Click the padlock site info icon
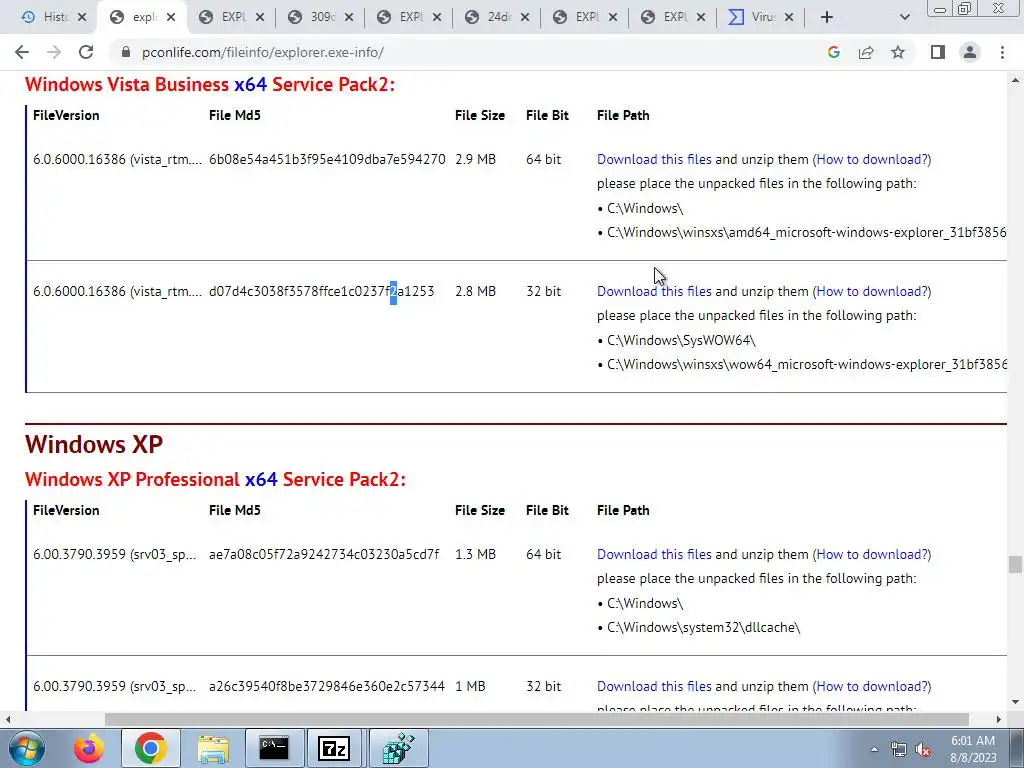This screenshot has height=768, width=1024. coord(126,52)
